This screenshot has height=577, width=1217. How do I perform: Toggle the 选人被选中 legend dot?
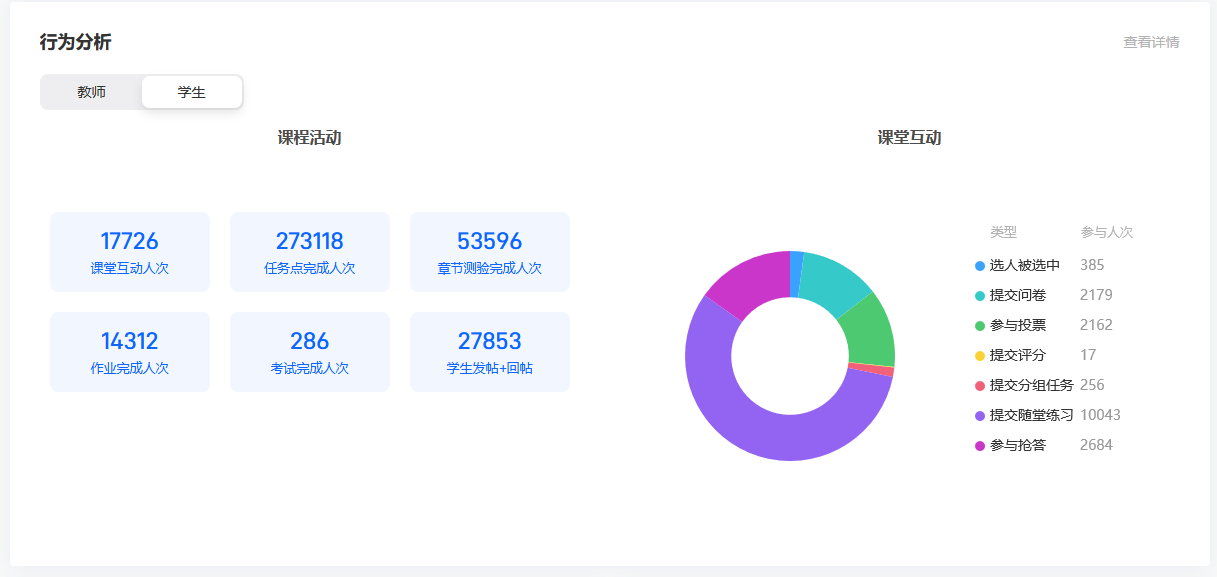click(980, 265)
